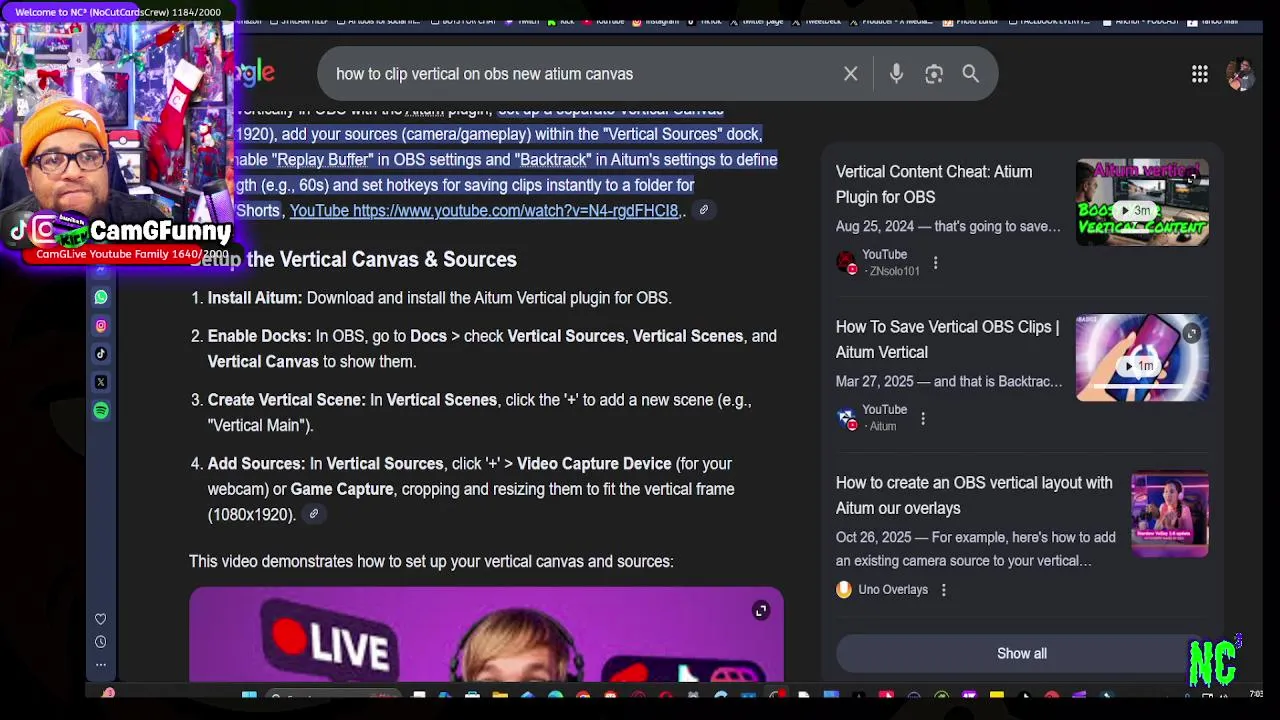Click the 'Enable Docks:' step text

coord(259,336)
